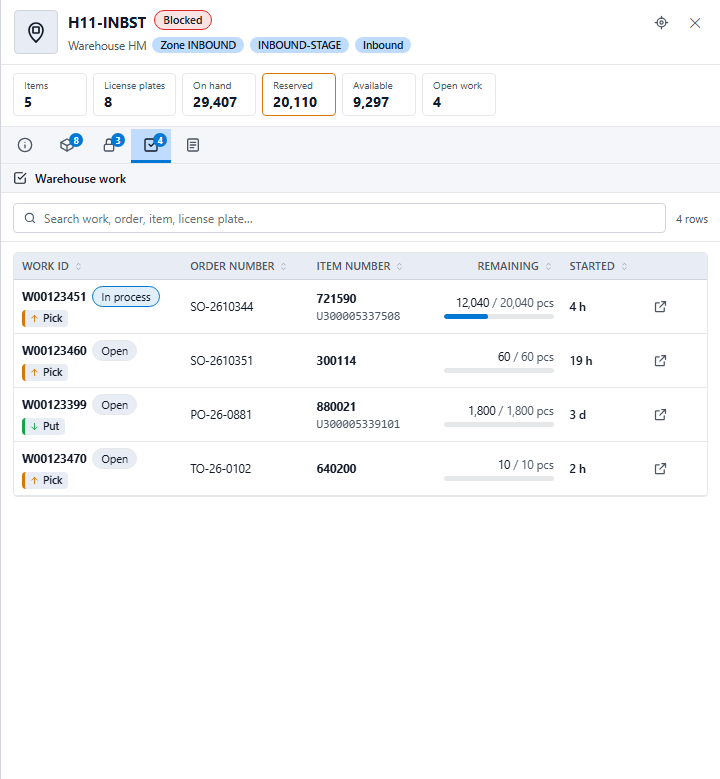720x779 pixels.
Task: Click order number SO-2610344
Action: coord(222,307)
